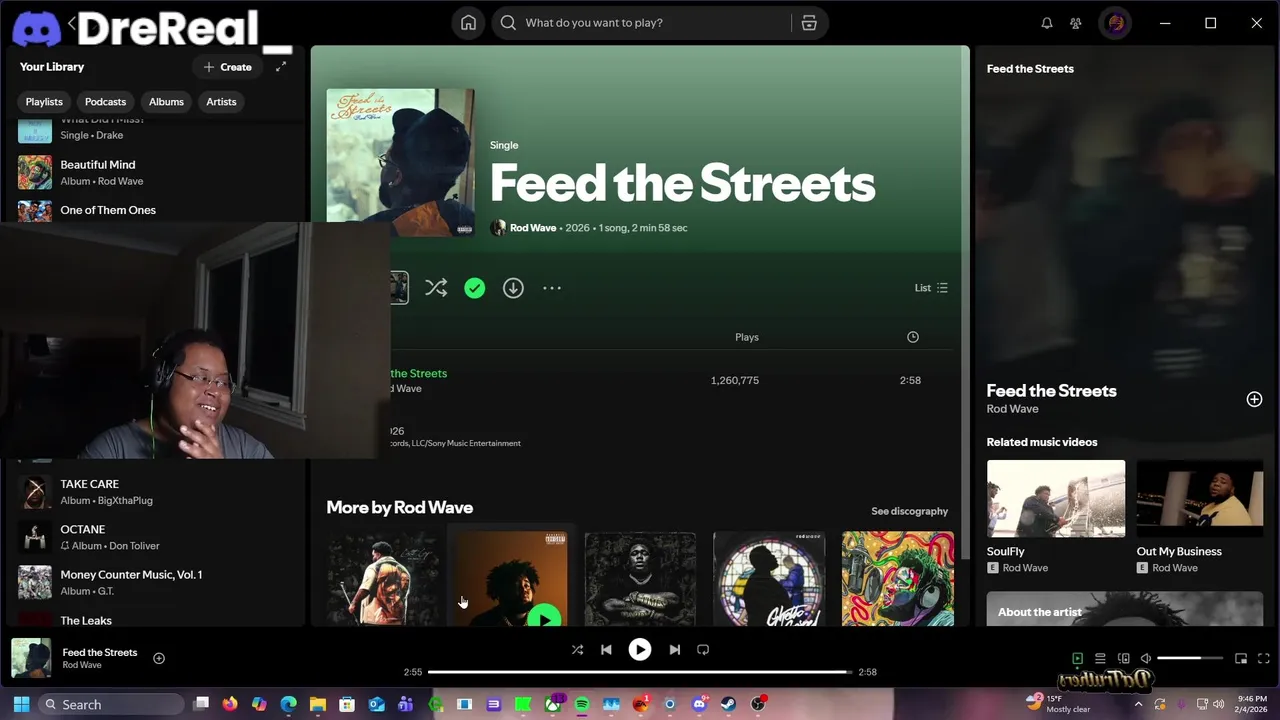Open more options for the single
Viewport: 1280px width, 720px height.
pyautogui.click(x=552, y=288)
